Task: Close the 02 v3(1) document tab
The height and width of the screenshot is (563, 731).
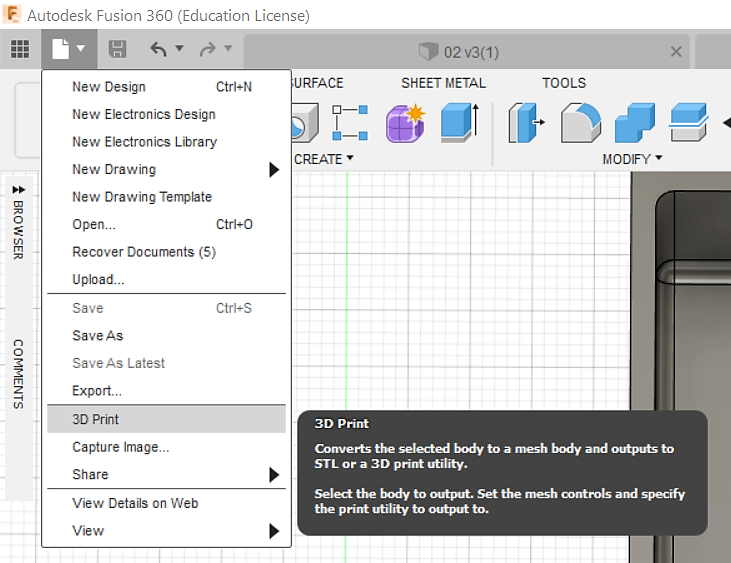Action: [x=676, y=51]
